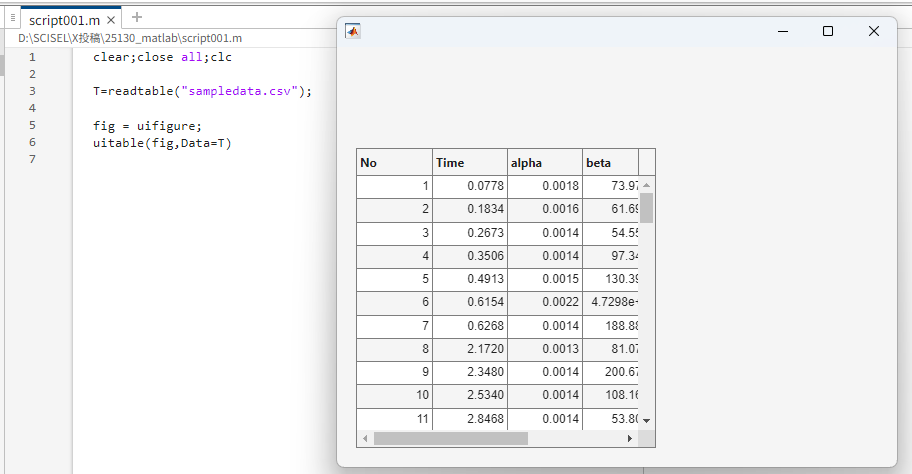The height and width of the screenshot is (474, 912).
Task: Switch to the script001.m tab
Action: point(64,20)
